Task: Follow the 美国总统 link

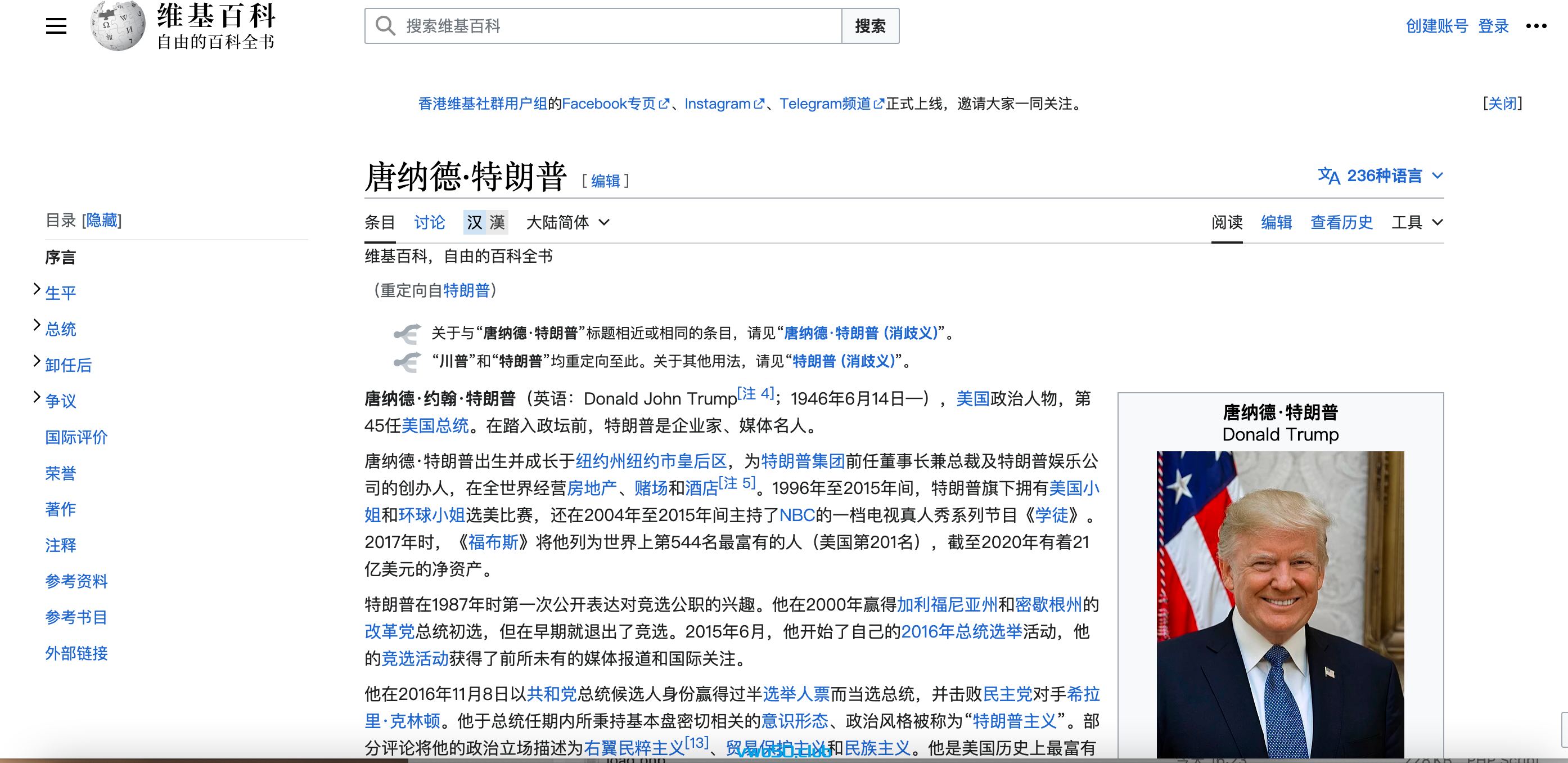Action: 435,425
